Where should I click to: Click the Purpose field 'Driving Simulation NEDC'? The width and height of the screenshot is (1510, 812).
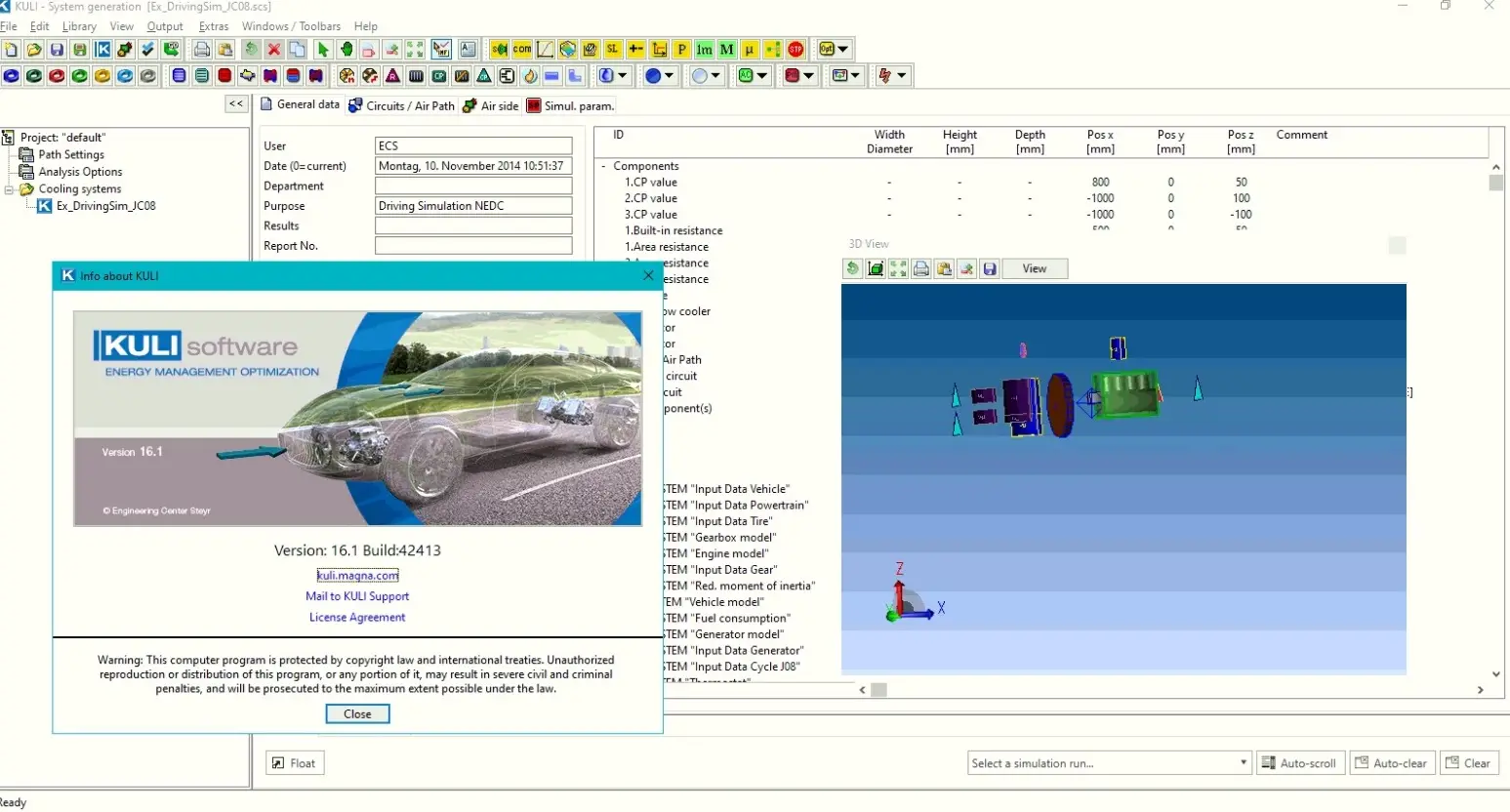473,206
